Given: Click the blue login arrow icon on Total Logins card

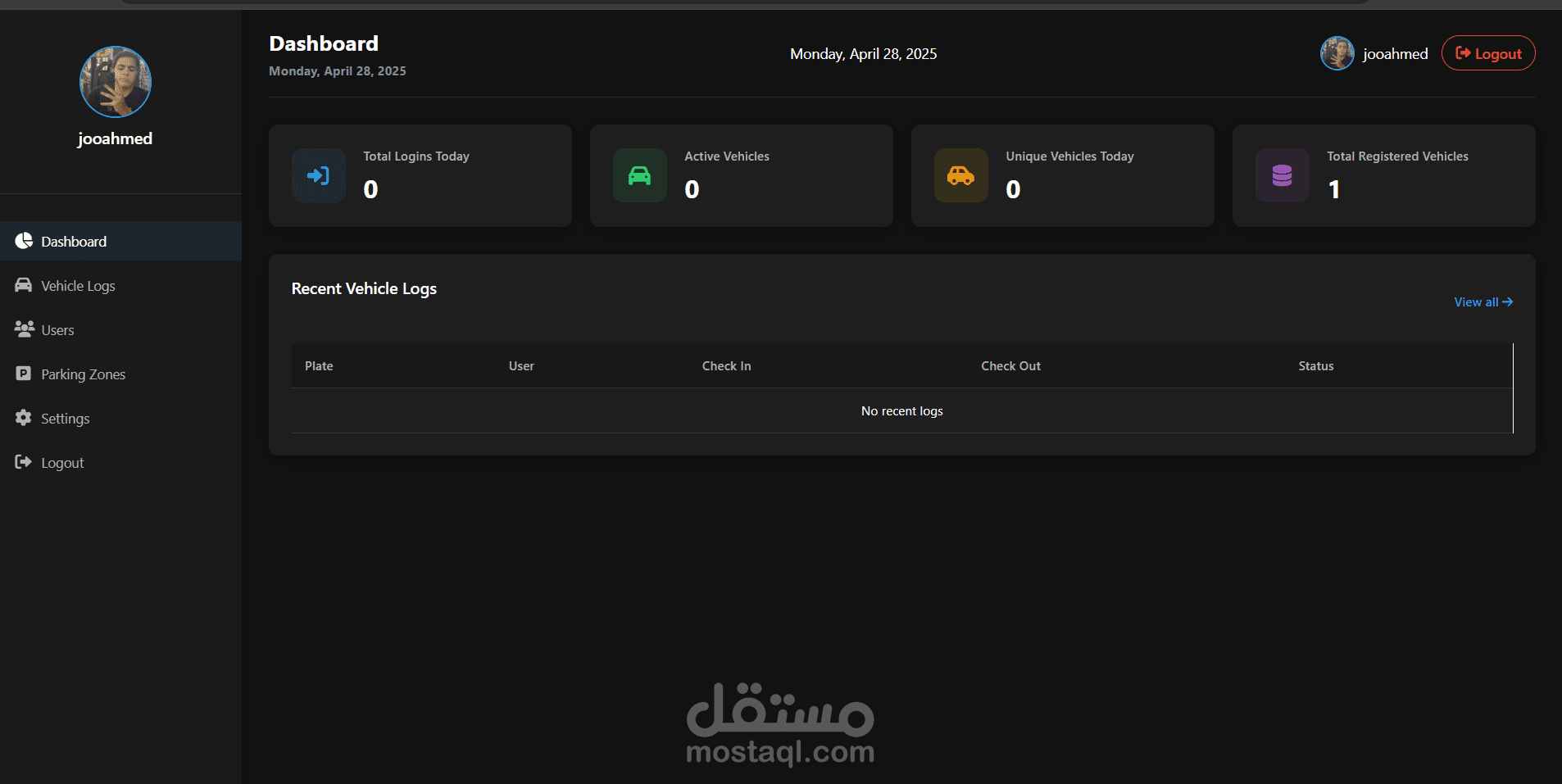Looking at the screenshot, I should 319,175.
